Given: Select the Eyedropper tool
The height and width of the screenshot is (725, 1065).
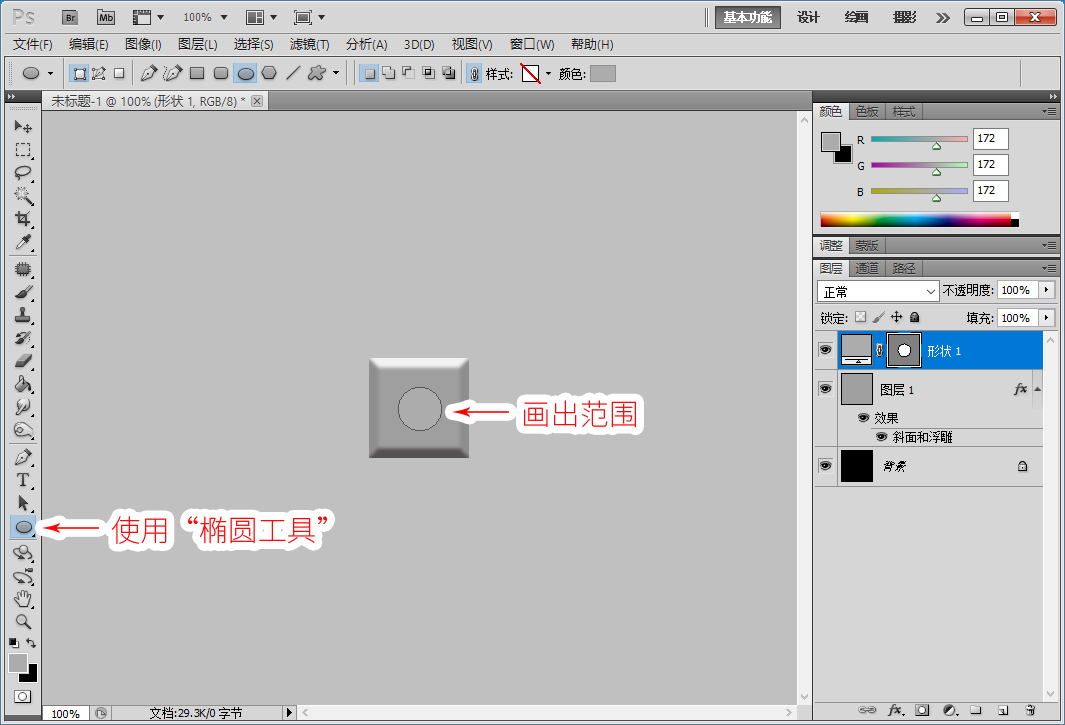Looking at the screenshot, I should tap(23, 242).
